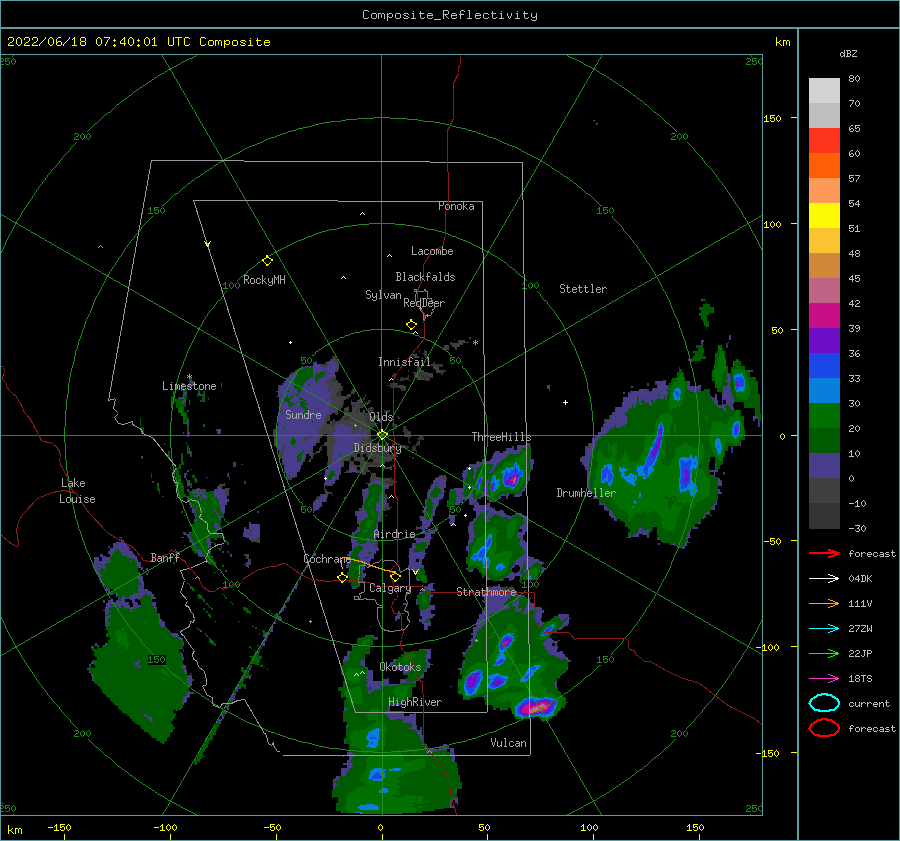Click the intense storm cell west of Vulcan
Screen dimensions: 900x841
(537, 708)
